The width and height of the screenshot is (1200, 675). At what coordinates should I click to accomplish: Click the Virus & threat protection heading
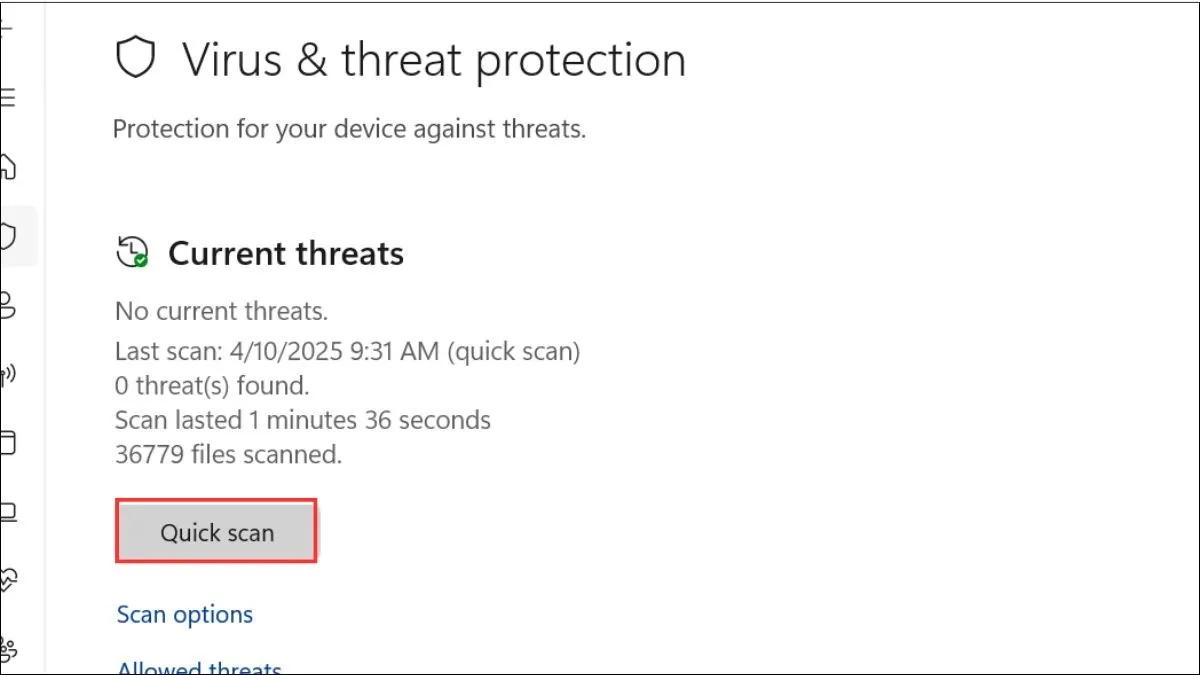(434, 60)
